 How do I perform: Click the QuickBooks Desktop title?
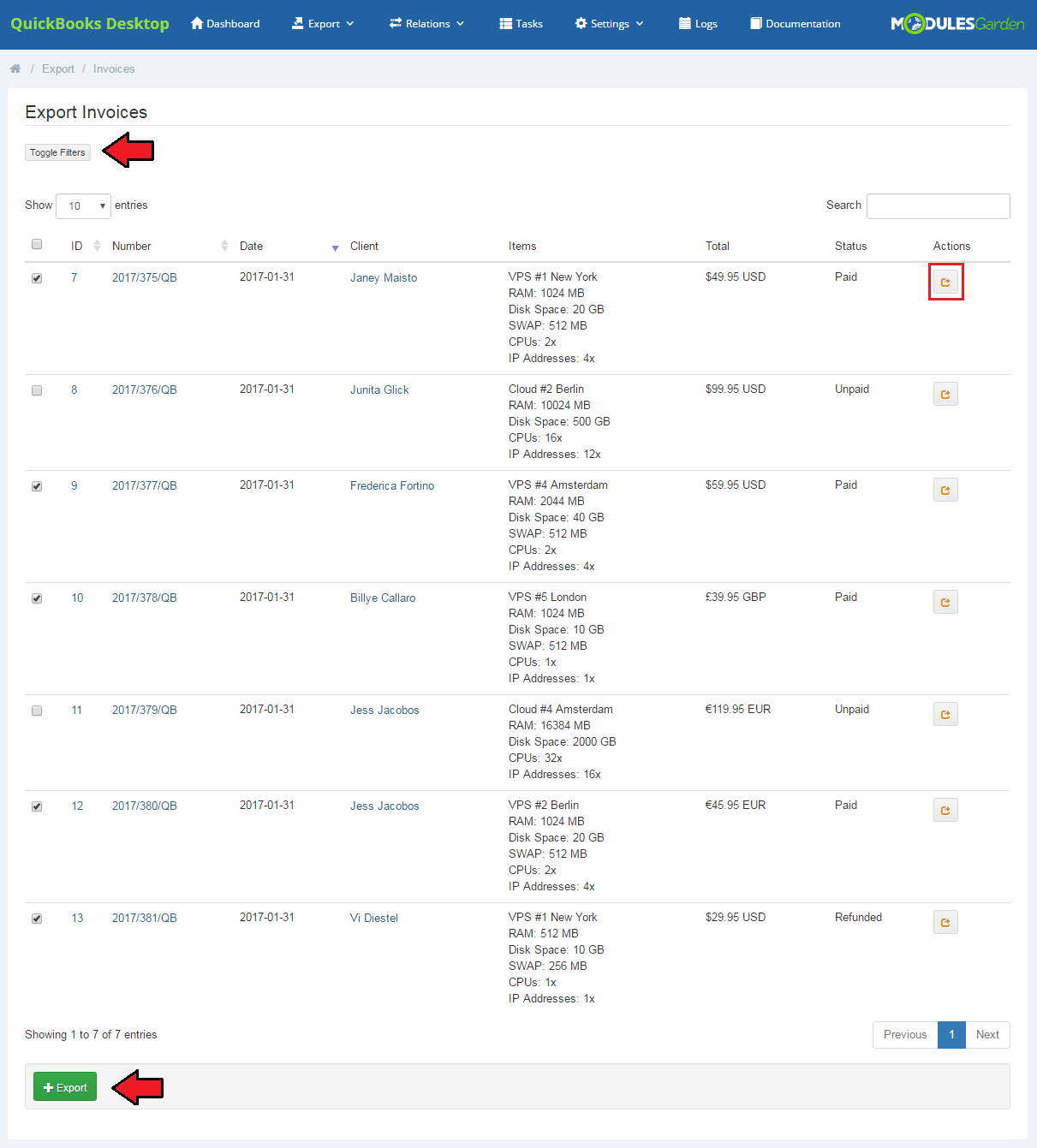click(90, 24)
